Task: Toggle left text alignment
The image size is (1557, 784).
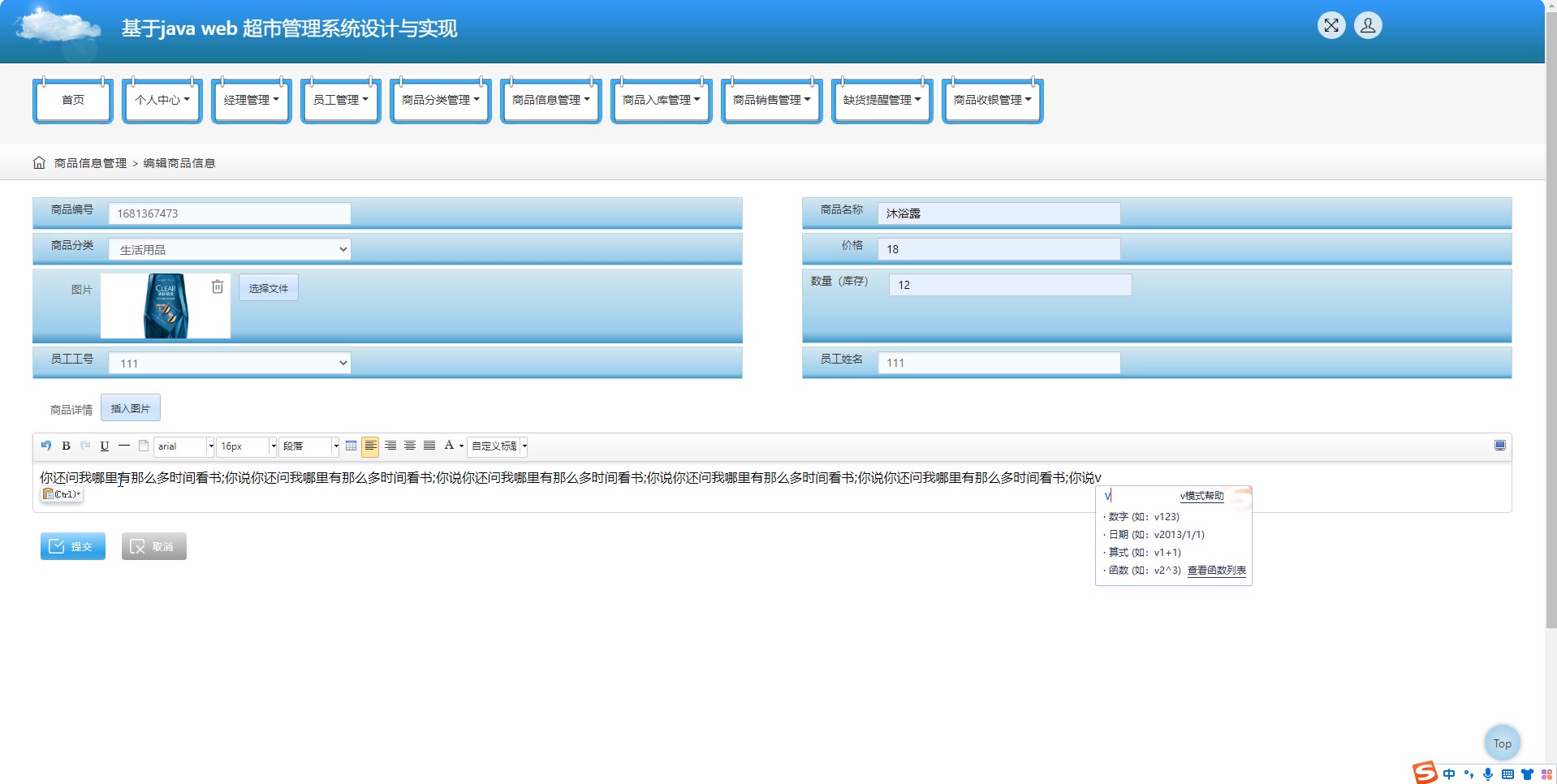Action: pyautogui.click(x=370, y=446)
